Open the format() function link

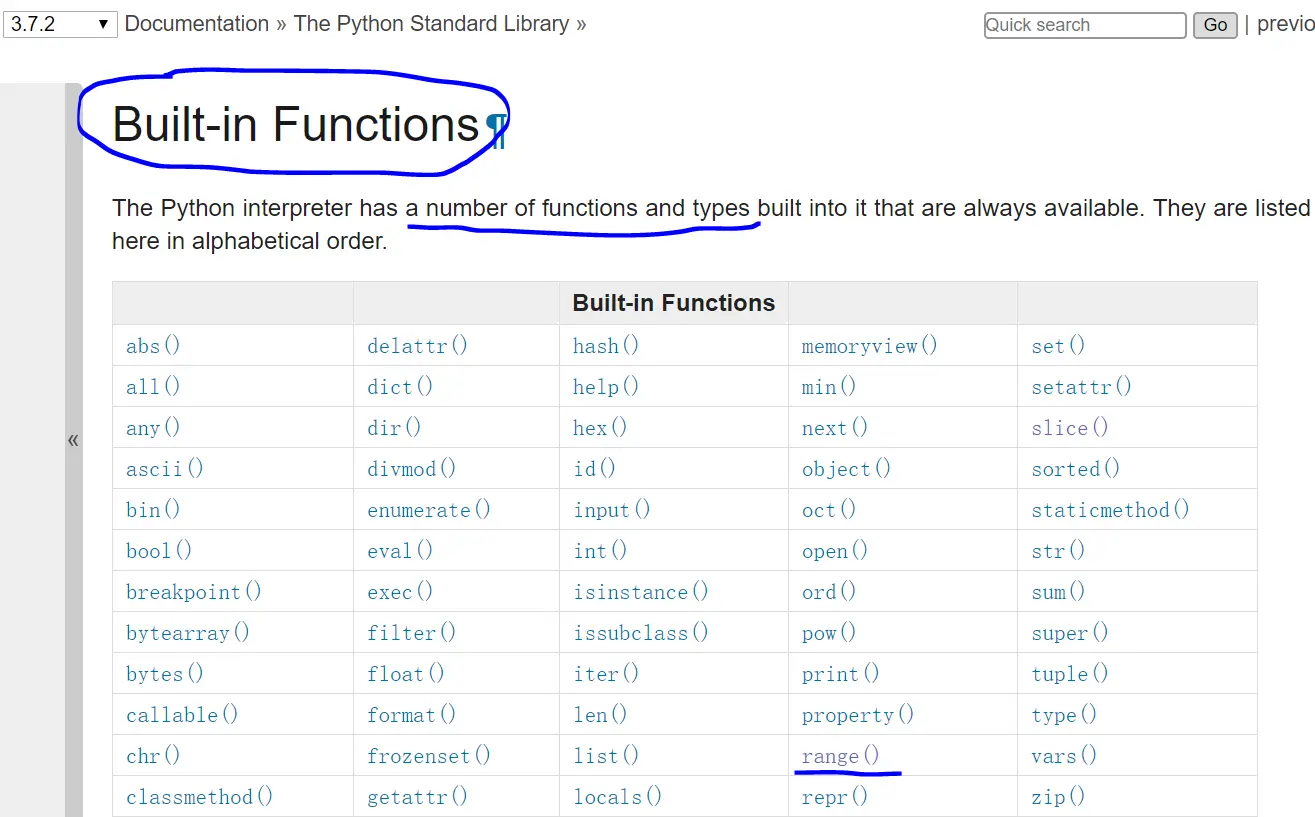pos(411,715)
